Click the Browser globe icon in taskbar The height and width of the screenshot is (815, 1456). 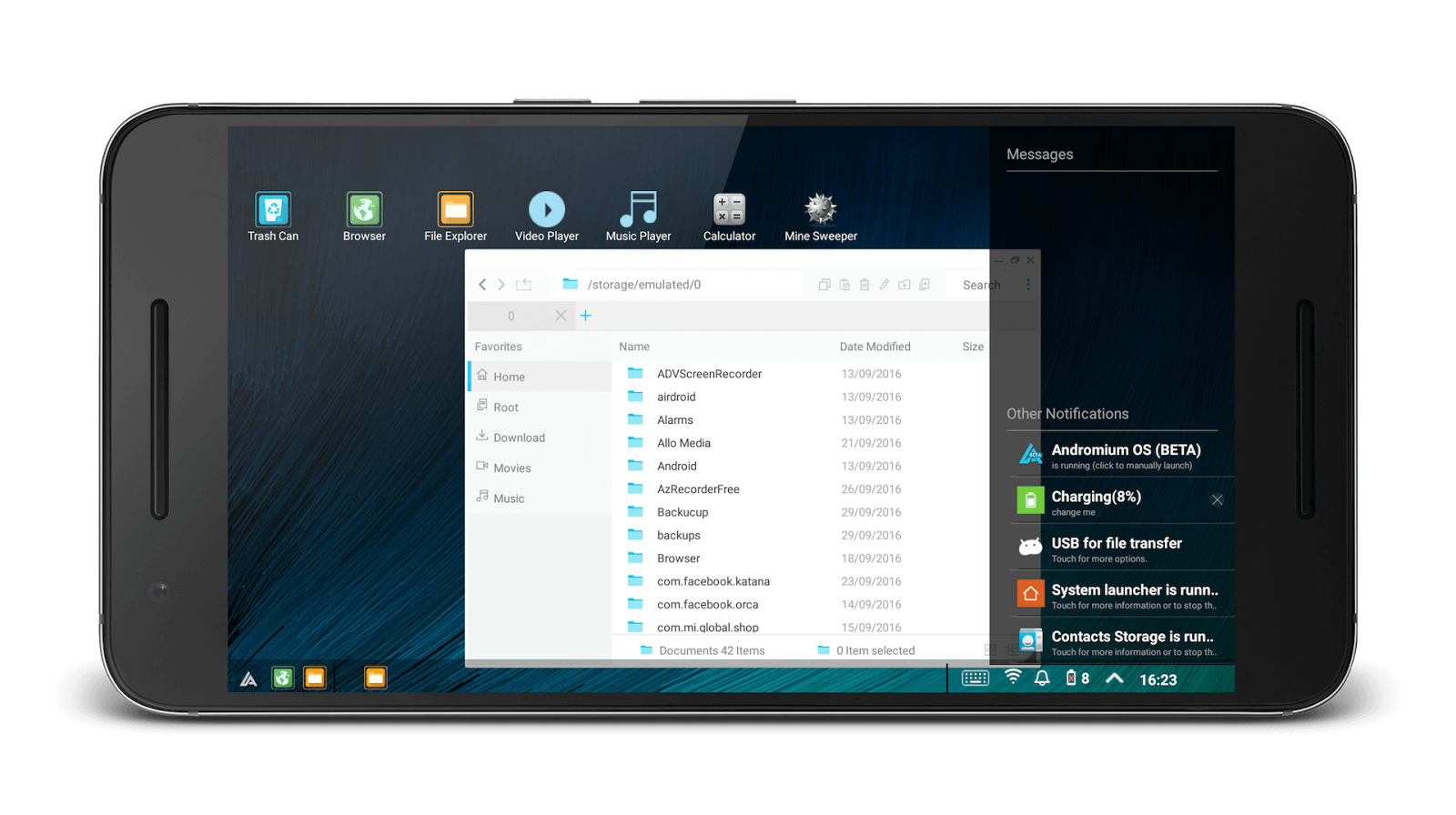pyautogui.click(x=283, y=678)
